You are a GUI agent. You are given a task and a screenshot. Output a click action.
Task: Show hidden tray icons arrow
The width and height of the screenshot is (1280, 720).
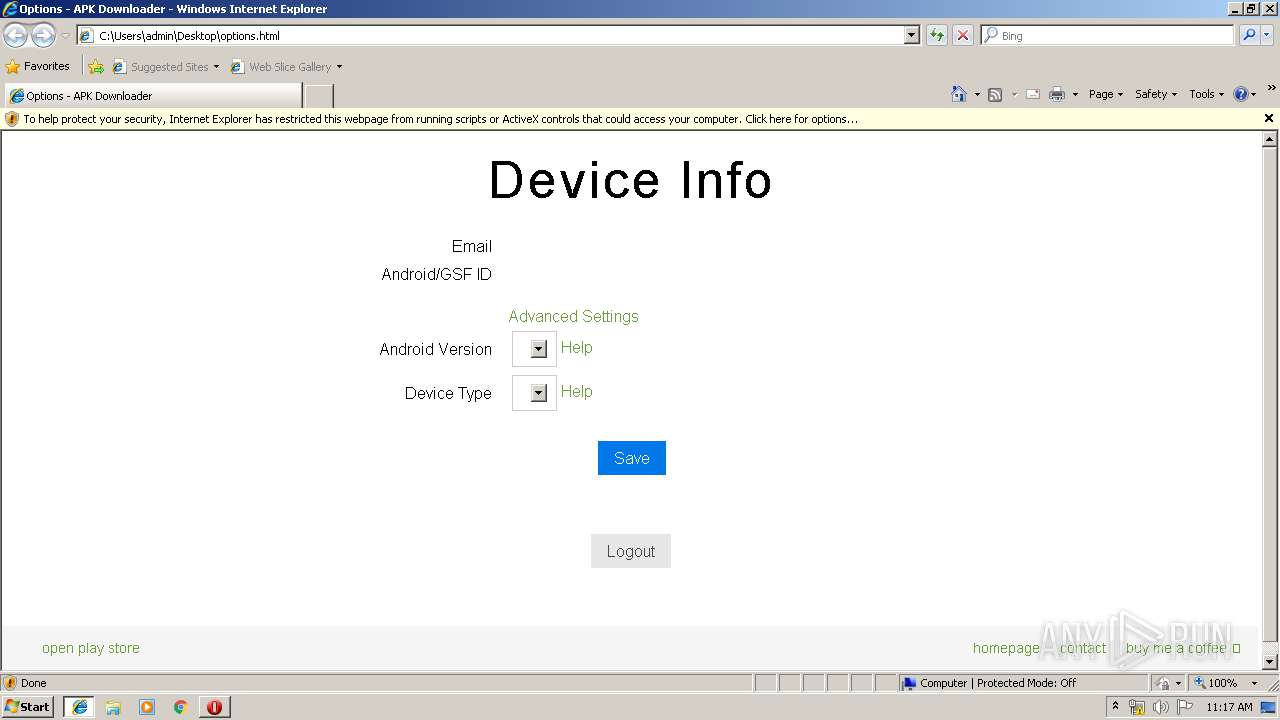(x=1115, y=706)
